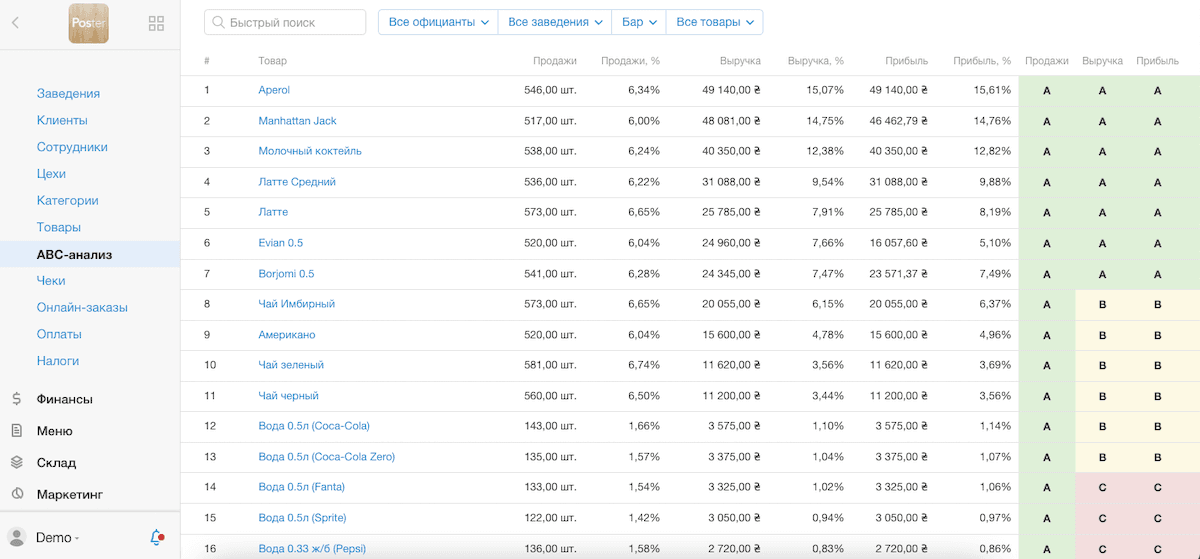
Task: Sort by the Выручка column header
Action: (x=740, y=61)
